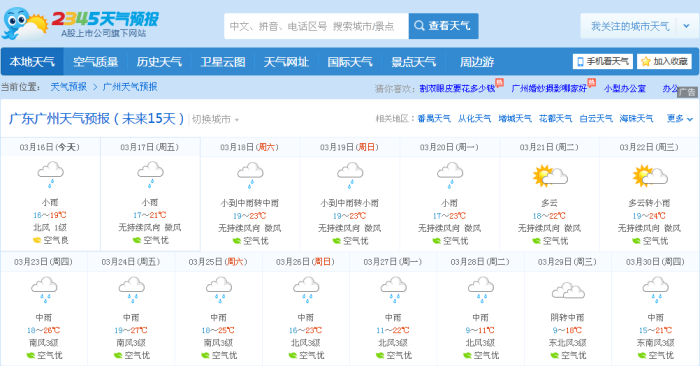The width and height of the screenshot is (700, 366).
Task: Expand 更多 related regions list
Action: (x=679, y=119)
